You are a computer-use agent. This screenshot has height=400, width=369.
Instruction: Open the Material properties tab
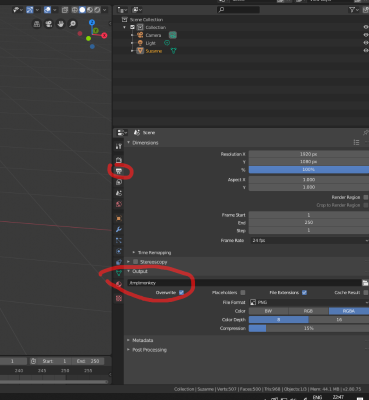[119, 284]
